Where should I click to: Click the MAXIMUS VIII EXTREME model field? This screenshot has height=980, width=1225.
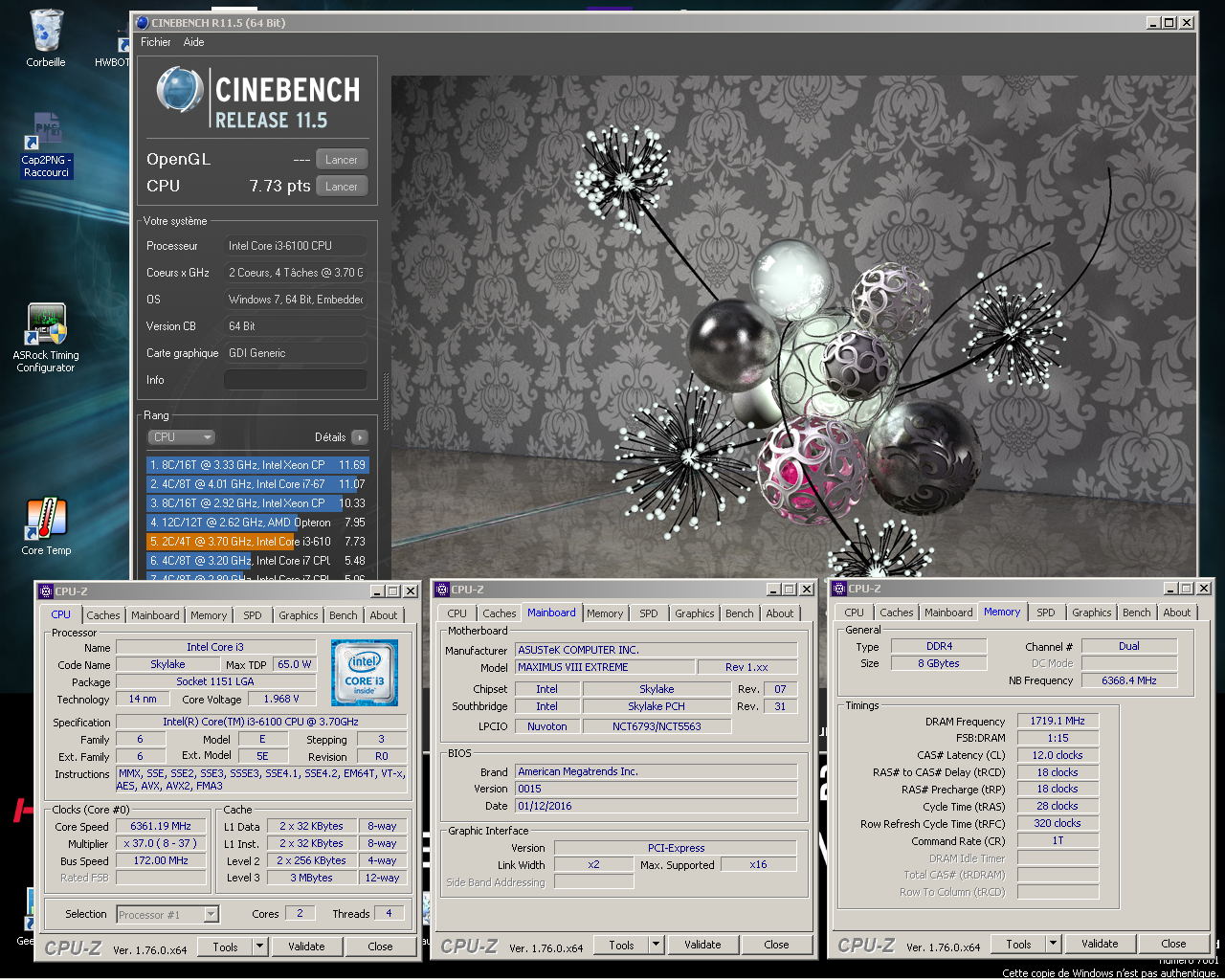coord(606,667)
